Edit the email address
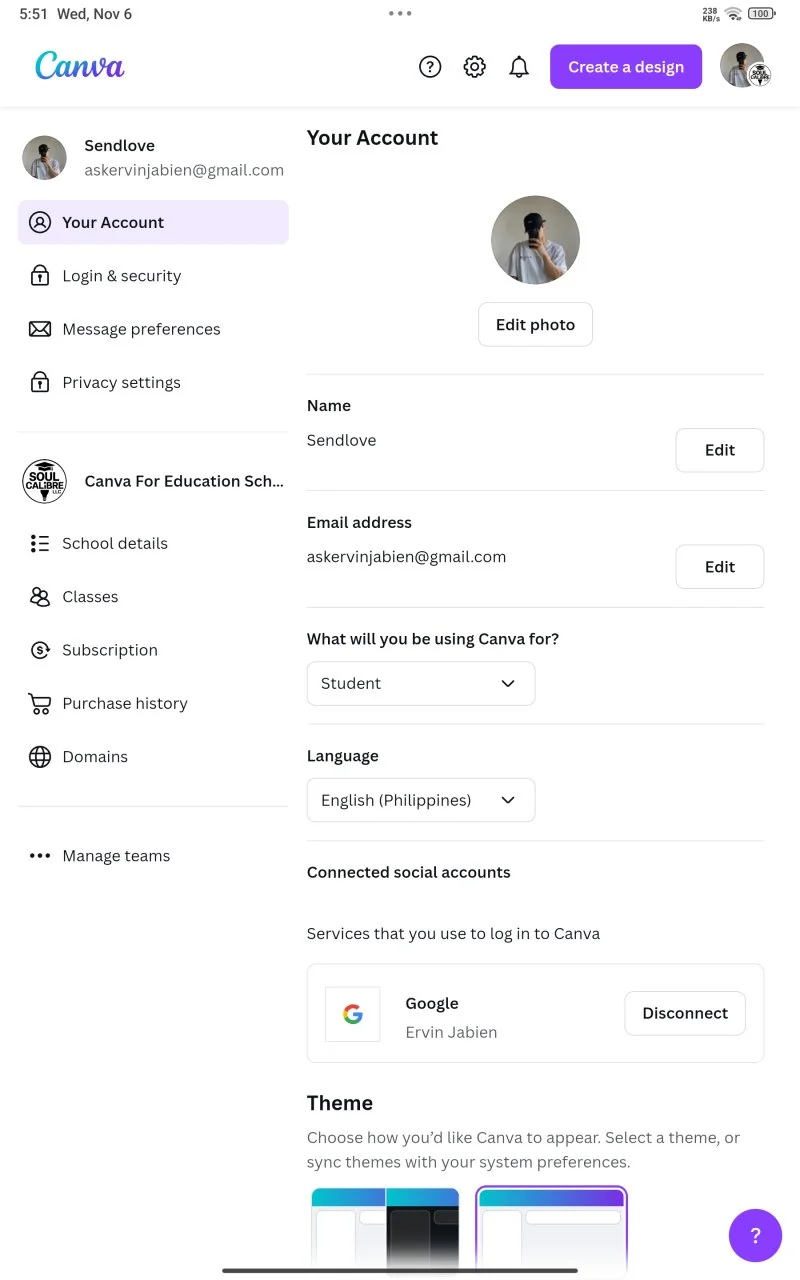The height and width of the screenshot is (1280, 800). 720,567
